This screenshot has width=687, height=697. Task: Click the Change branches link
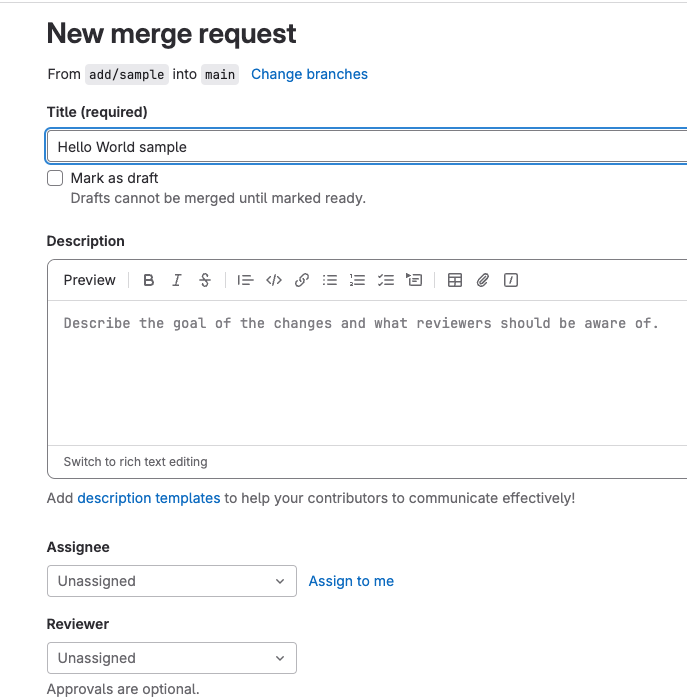point(309,74)
